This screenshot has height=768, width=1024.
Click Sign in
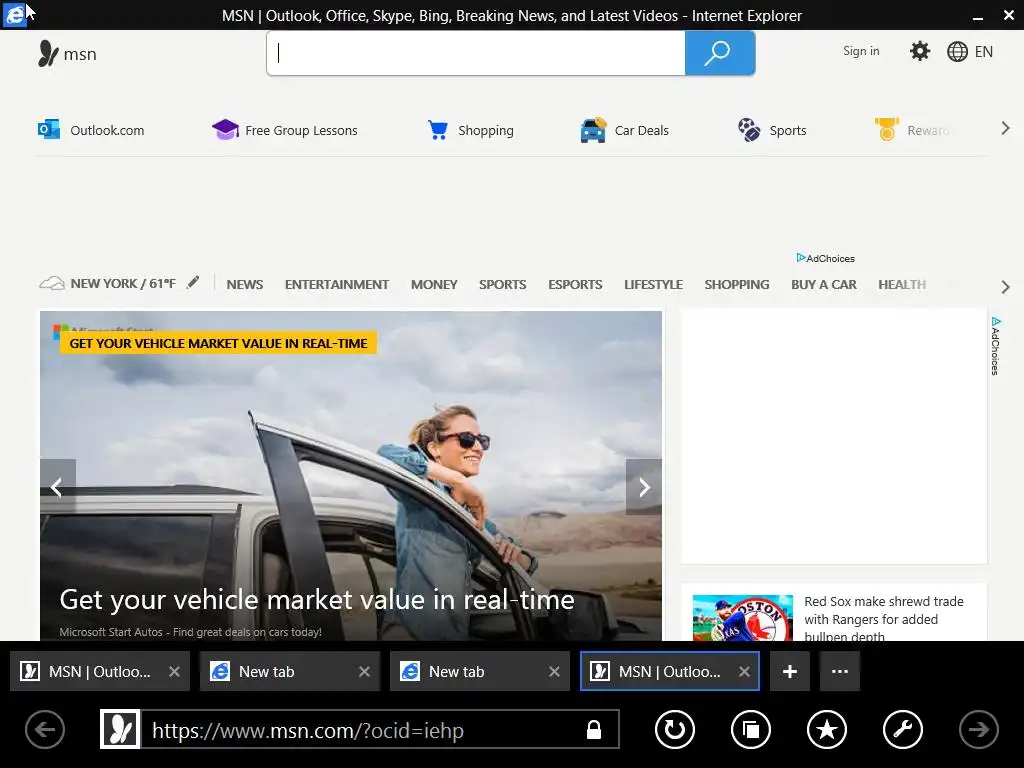[861, 51]
